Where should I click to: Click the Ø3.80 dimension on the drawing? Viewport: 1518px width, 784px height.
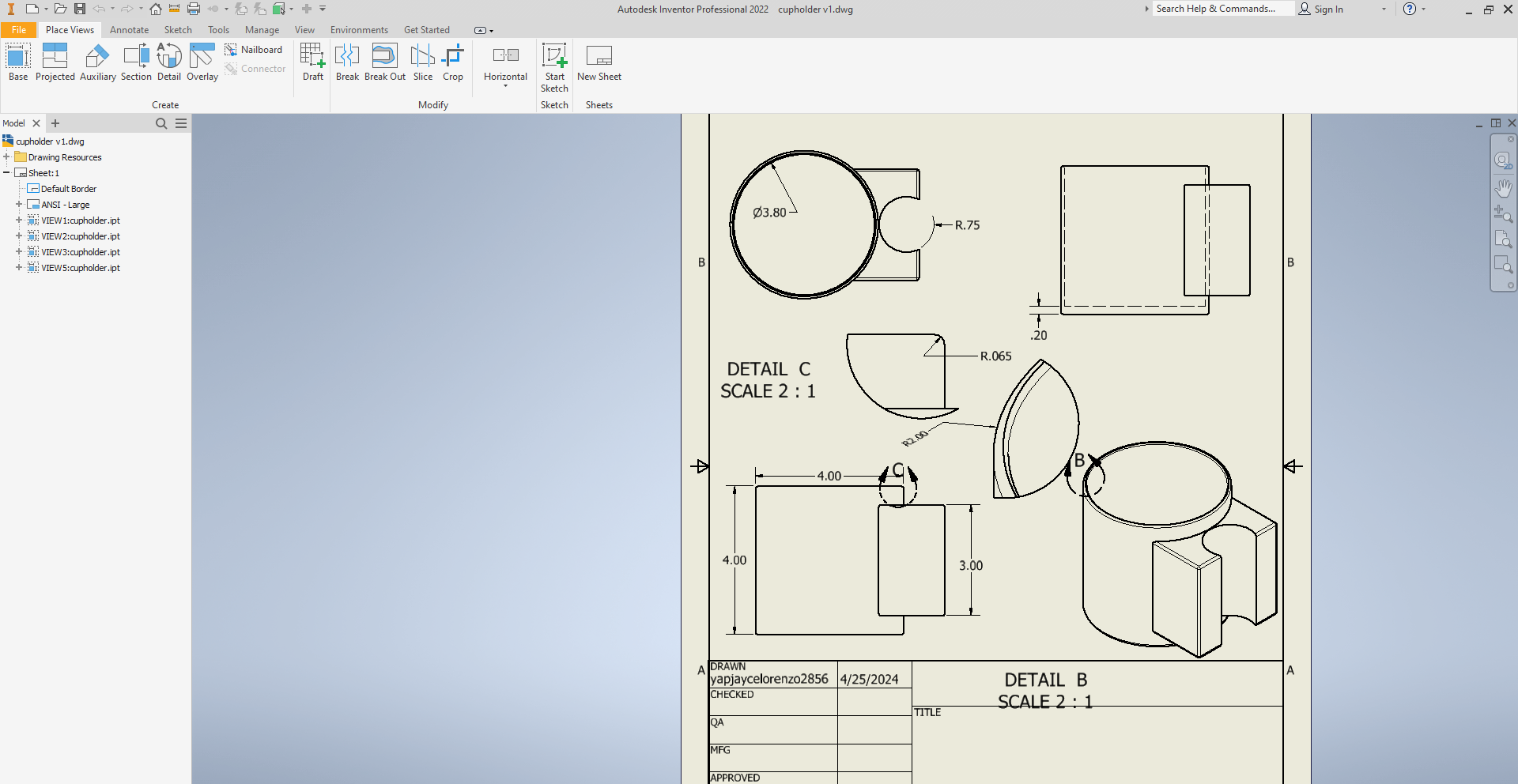coord(769,213)
